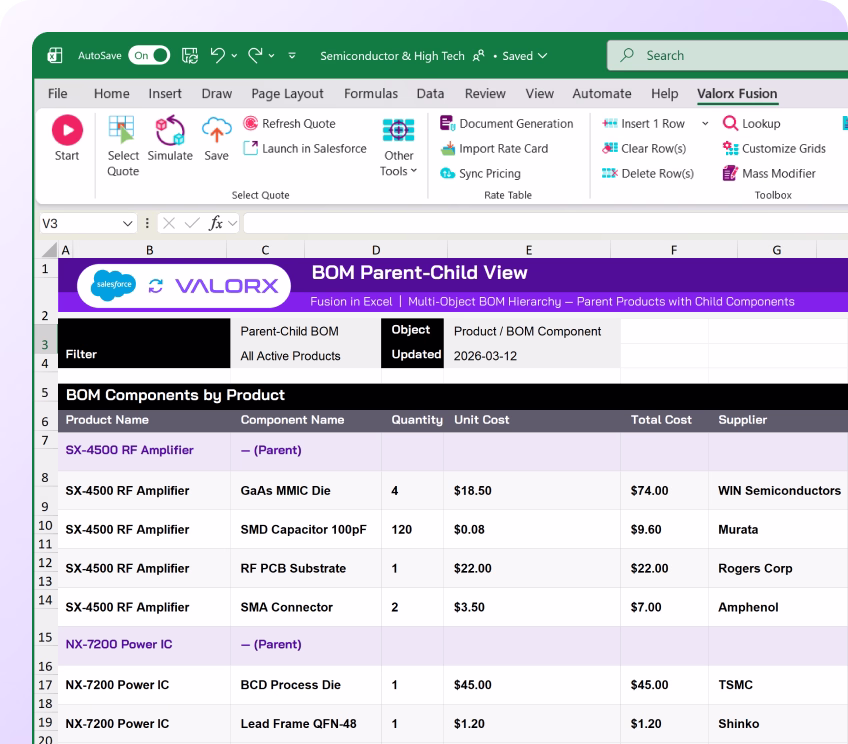Switch to the Formulas tab
The width and height of the screenshot is (848, 744).
pos(371,94)
